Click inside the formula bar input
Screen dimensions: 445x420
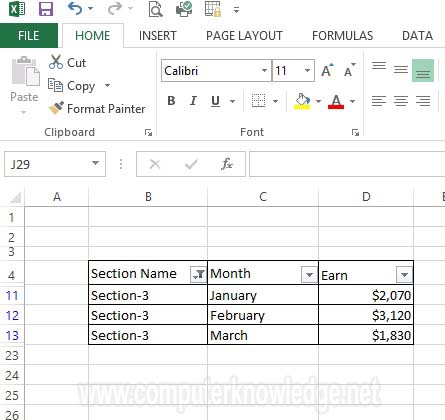click(347, 164)
